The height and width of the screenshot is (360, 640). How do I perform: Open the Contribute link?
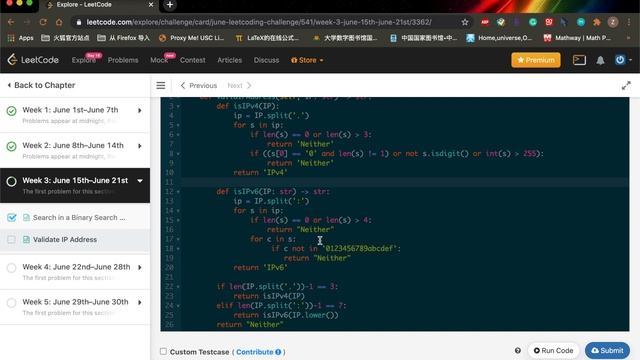pyautogui.click(x=258, y=352)
